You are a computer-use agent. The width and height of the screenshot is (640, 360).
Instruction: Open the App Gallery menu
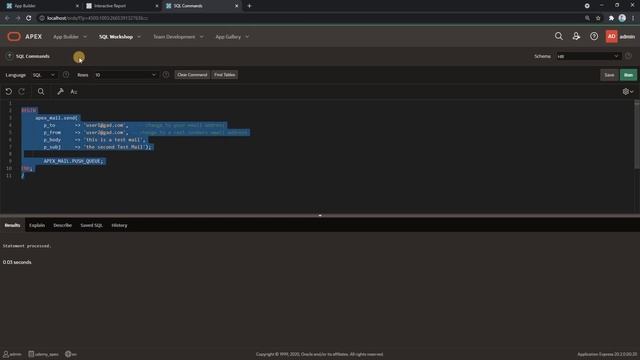point(232,37)
